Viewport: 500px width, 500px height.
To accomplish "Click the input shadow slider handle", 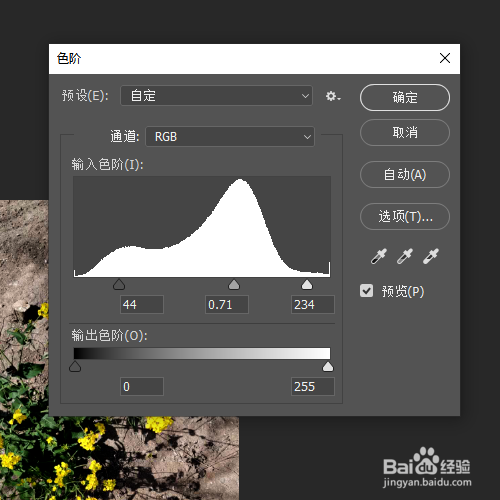I will point(119,285).
